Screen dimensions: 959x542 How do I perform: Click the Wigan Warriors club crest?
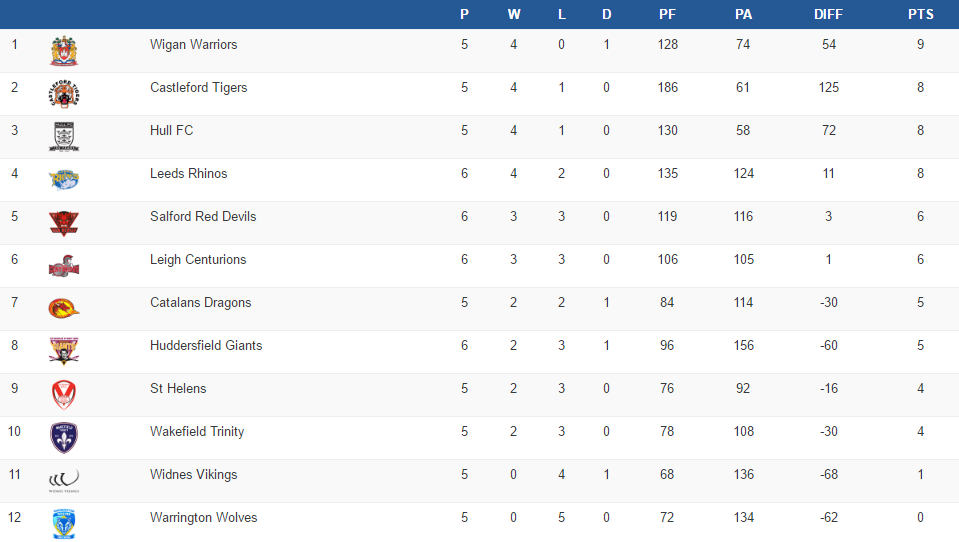coord(64,50)
